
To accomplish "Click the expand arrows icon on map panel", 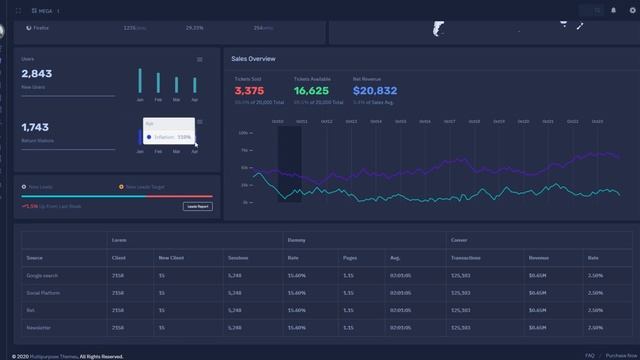I will point(580,26).
